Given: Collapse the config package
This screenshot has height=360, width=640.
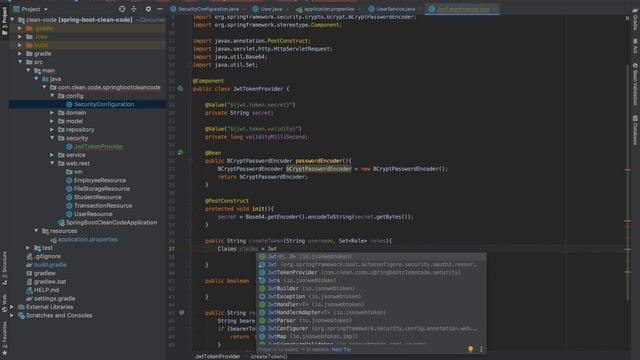Looking at the screenshot, I should click(x=52, y=96).
